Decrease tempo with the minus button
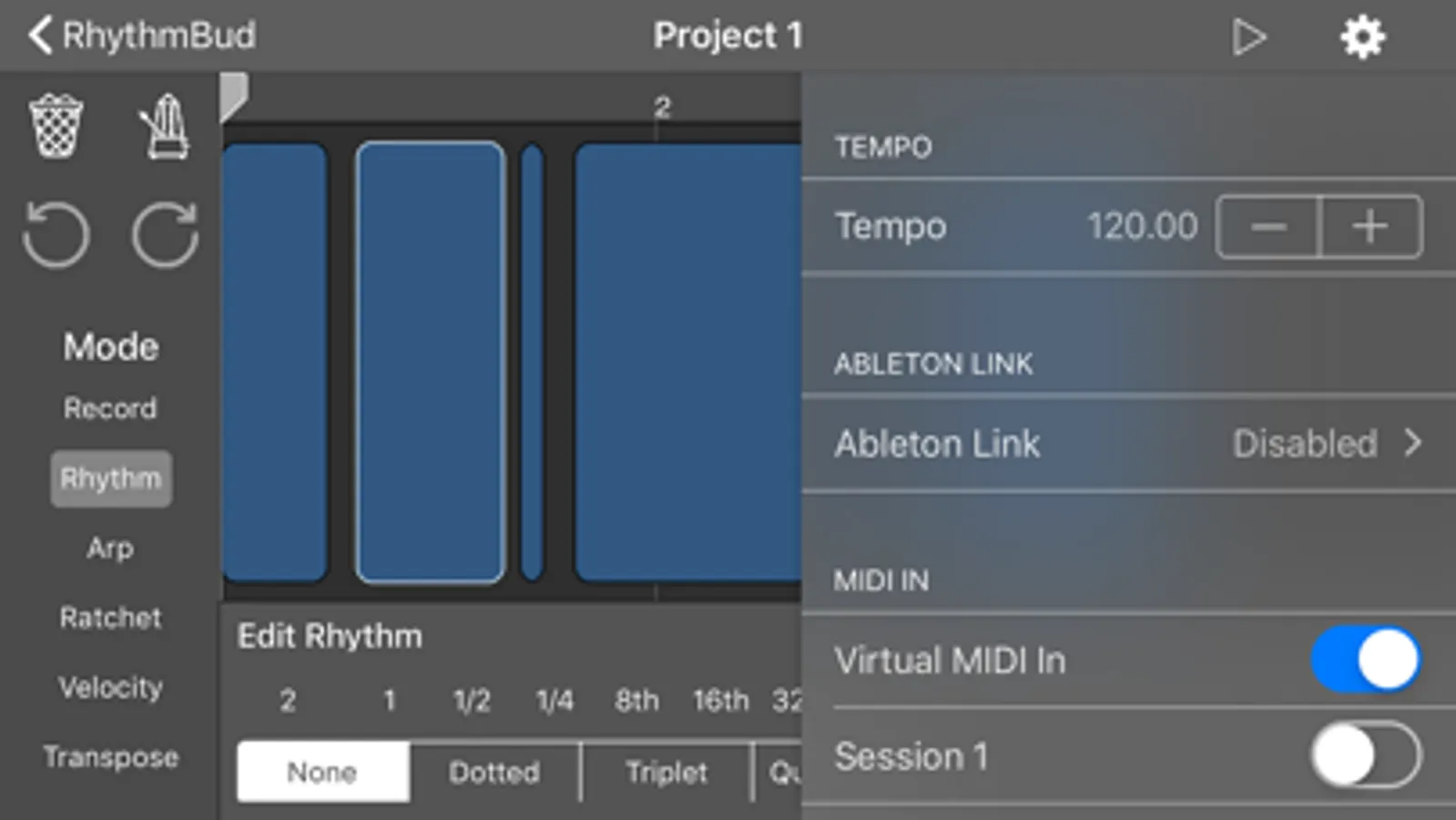The height and width of the screenshot is (820, 1456). [x=1268, y=226]
